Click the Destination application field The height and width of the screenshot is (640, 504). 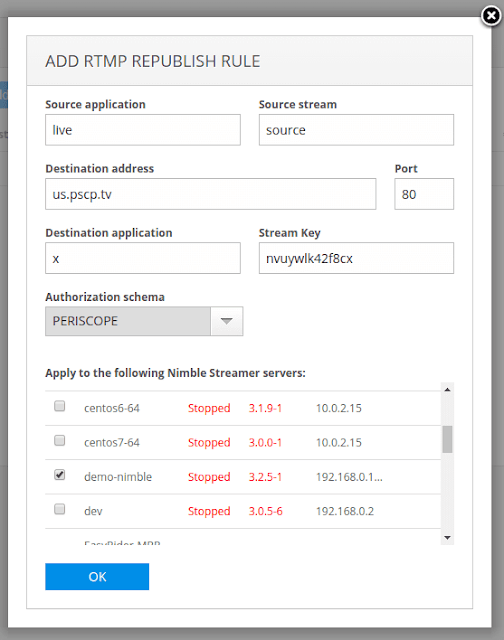pos(143,258)
